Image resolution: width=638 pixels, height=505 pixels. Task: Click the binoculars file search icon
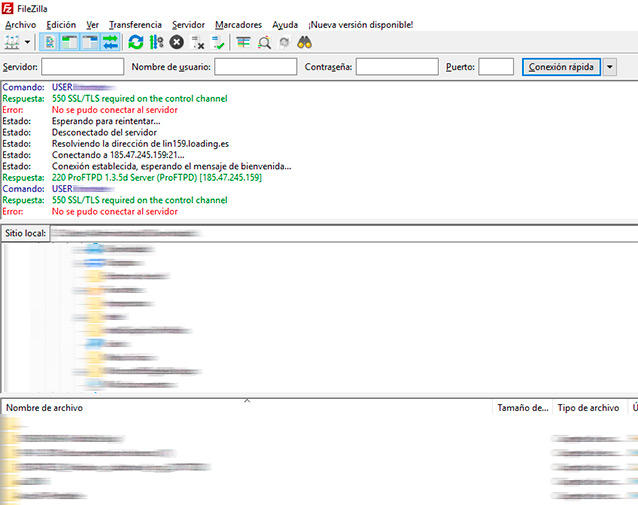(307, 42)
